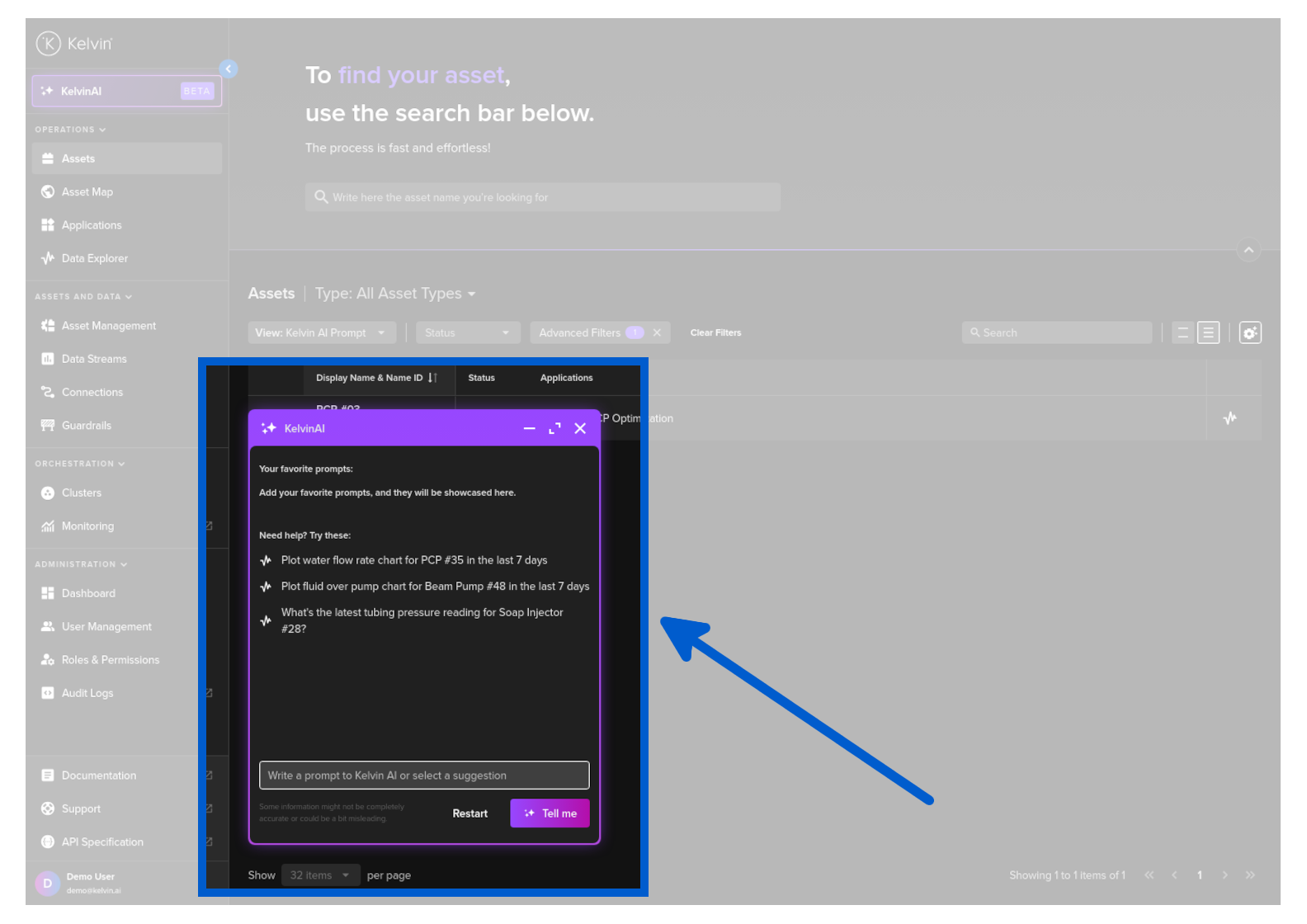Click the Tell me button

click(550, 813)
